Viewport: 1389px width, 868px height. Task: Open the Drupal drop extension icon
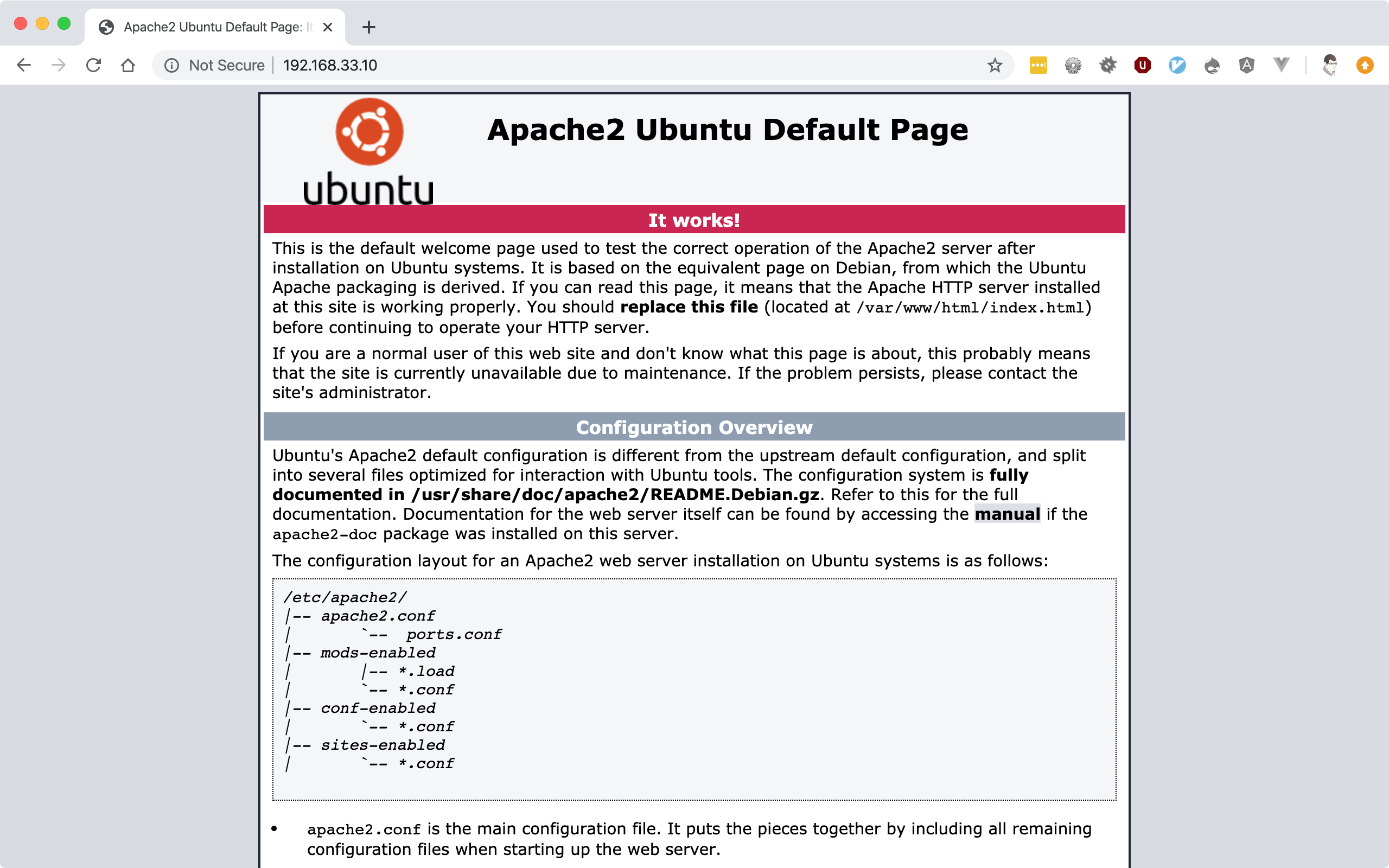(x=1212, y=65)
